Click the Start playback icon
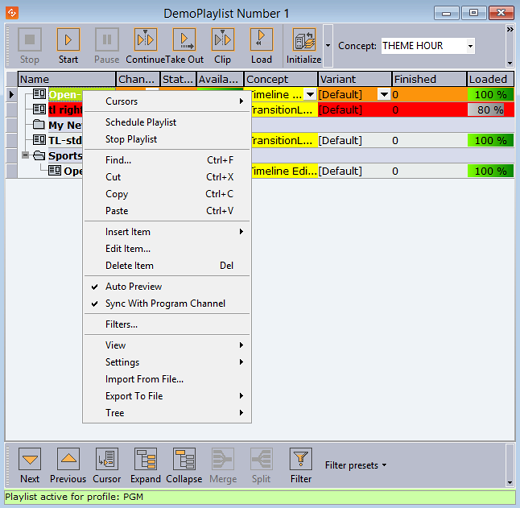520x508 pixels. [68, 40]
